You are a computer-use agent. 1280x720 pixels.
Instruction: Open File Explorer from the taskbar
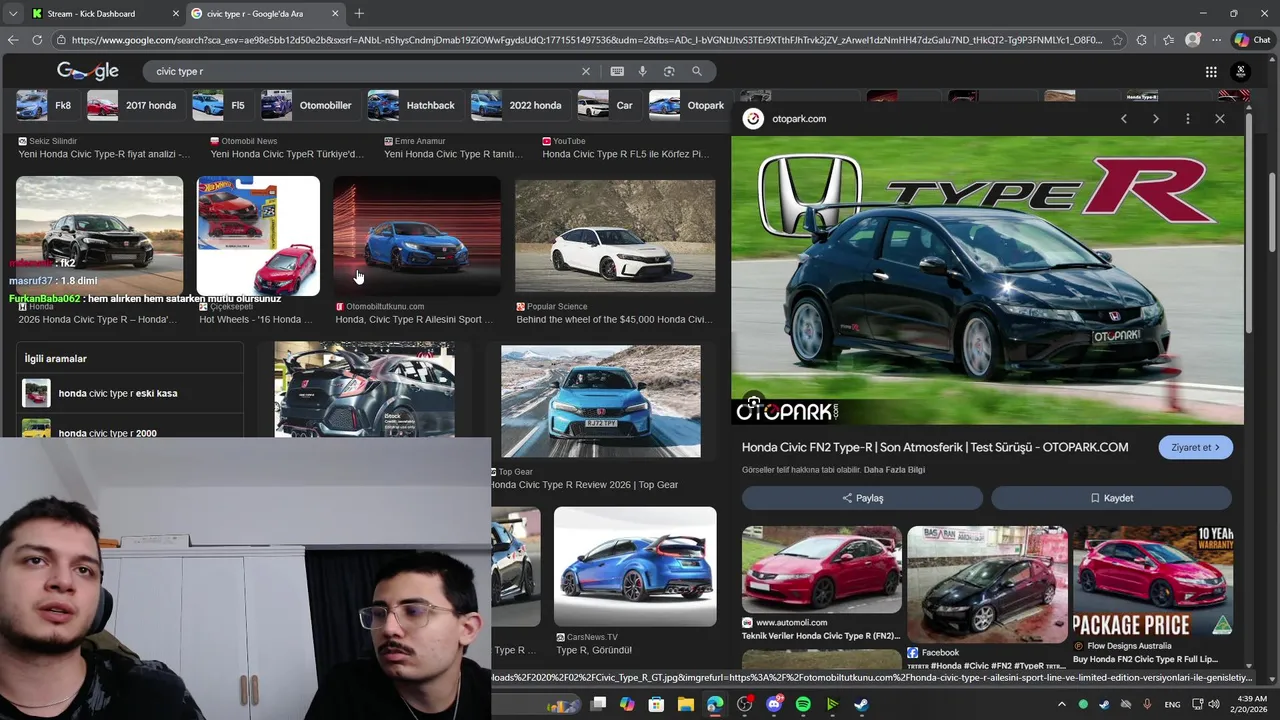(x=686, y=705)
